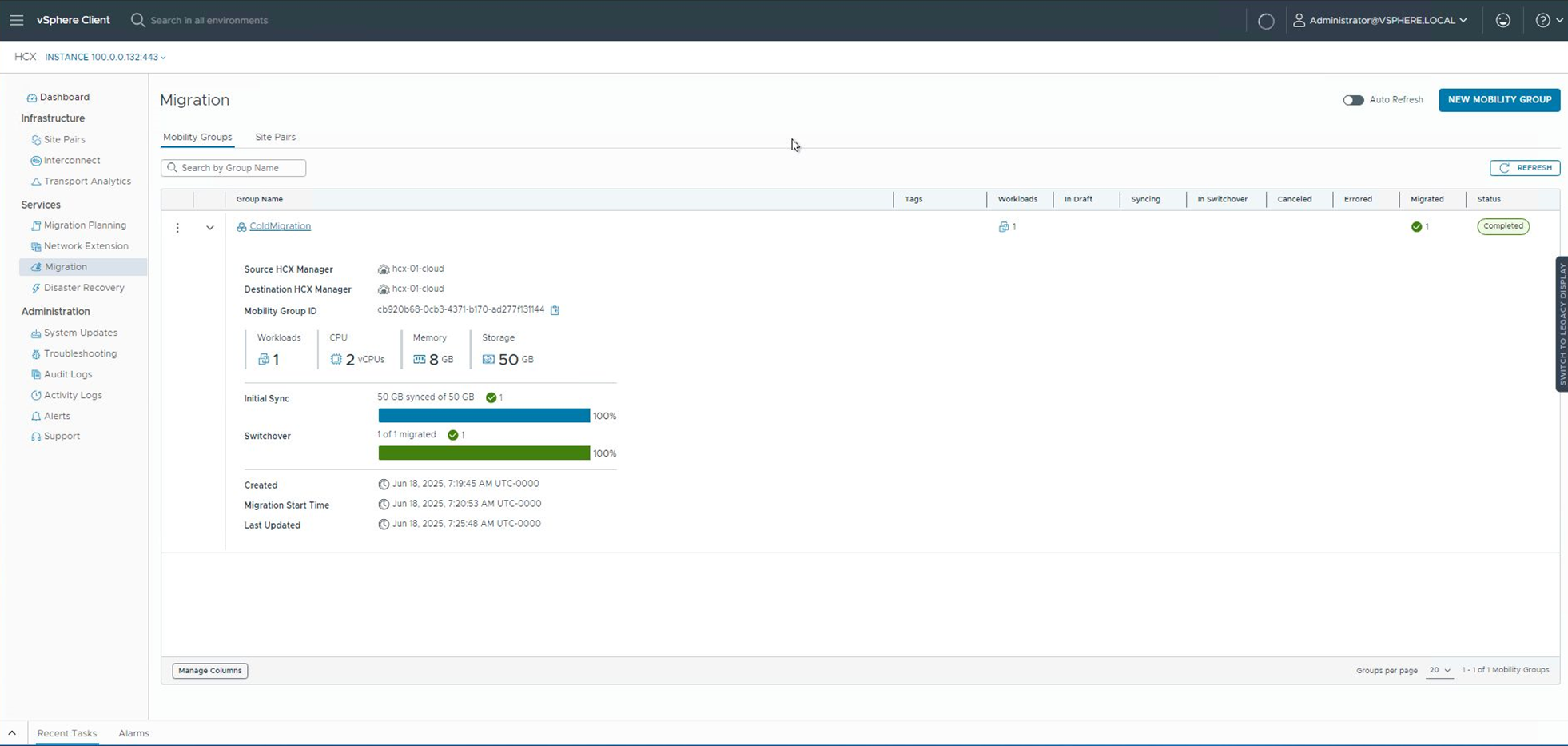Switch to the Site Pairs tab
This screenshot has height=746, width=1568.
(x=275, y=137)
